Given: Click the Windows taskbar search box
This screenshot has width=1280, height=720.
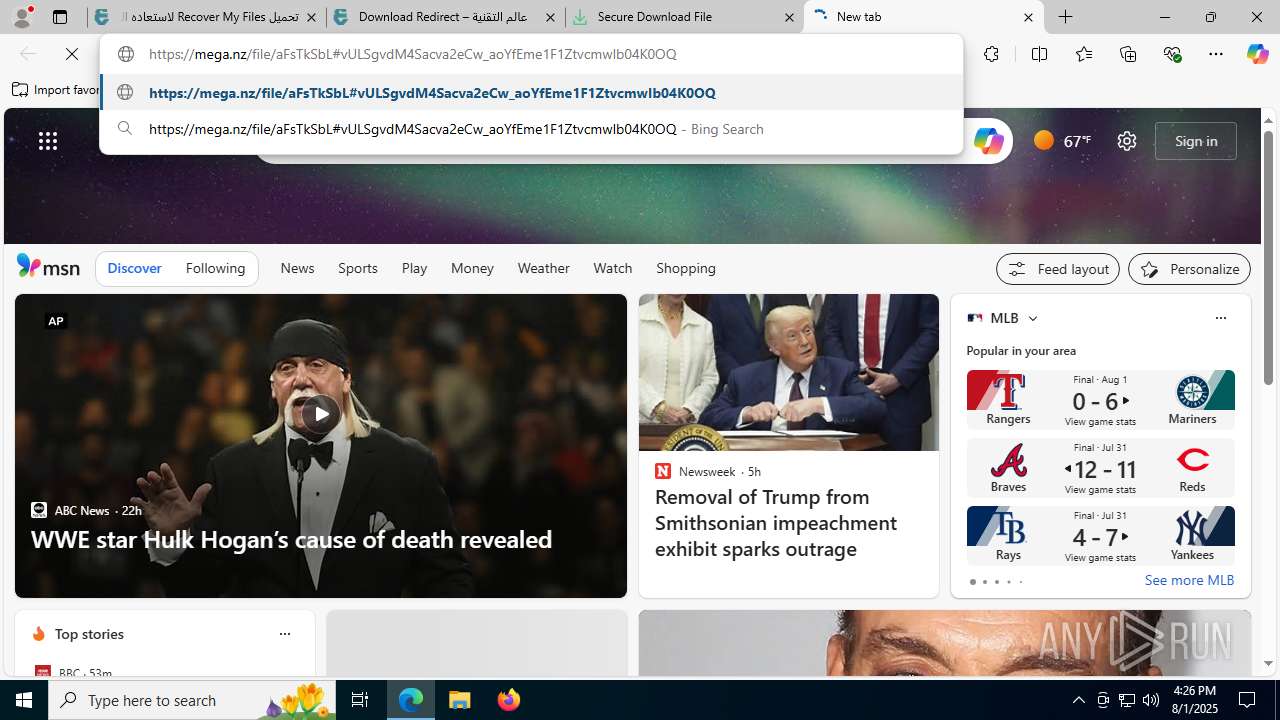Looking at the screenshot, I should pos(193,700).
